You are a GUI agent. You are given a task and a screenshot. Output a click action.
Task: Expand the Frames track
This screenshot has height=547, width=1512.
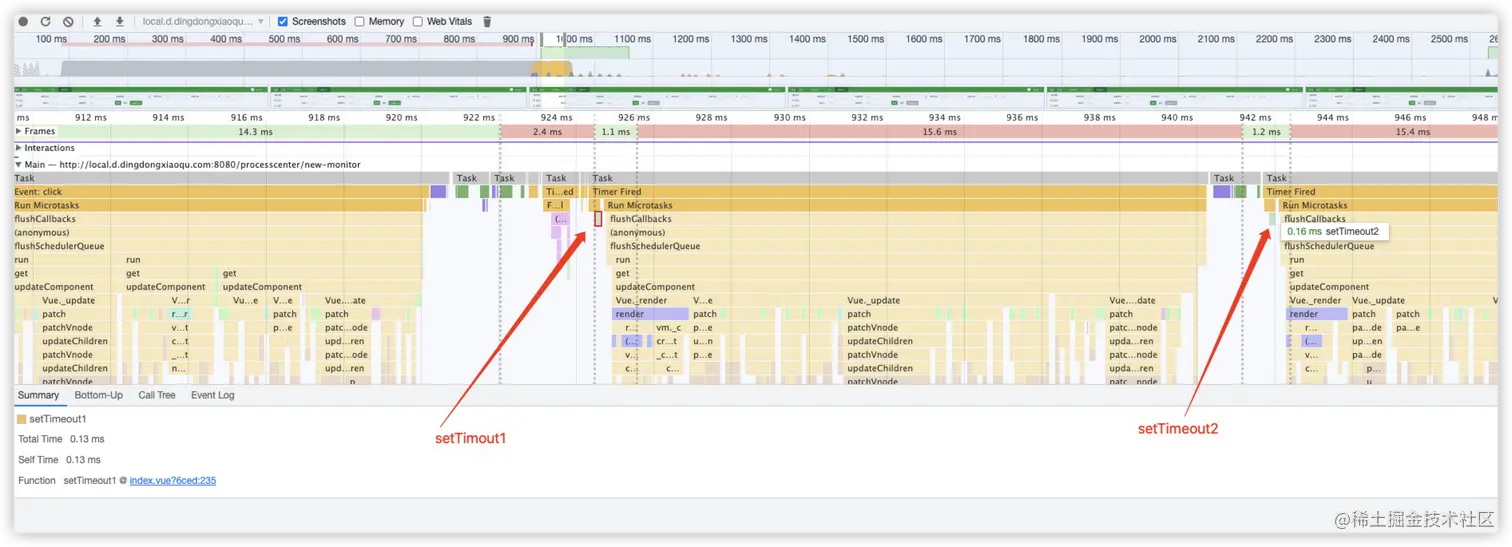19,131
